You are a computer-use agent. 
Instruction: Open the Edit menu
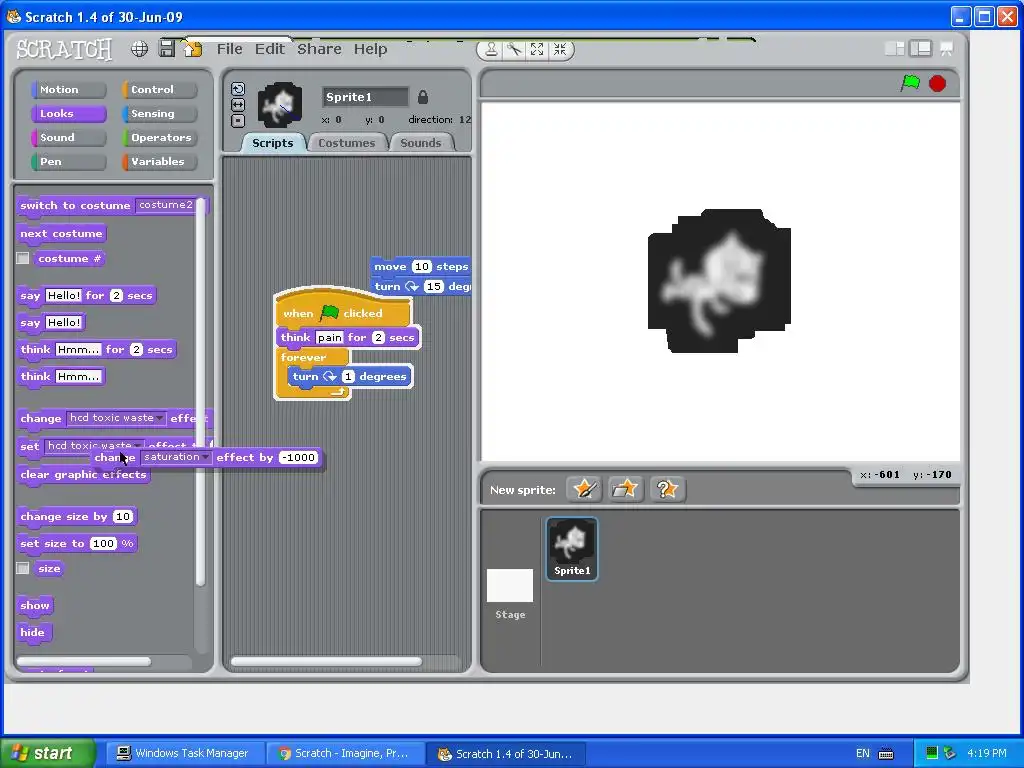pyautogui.click(x=270, y=49)
